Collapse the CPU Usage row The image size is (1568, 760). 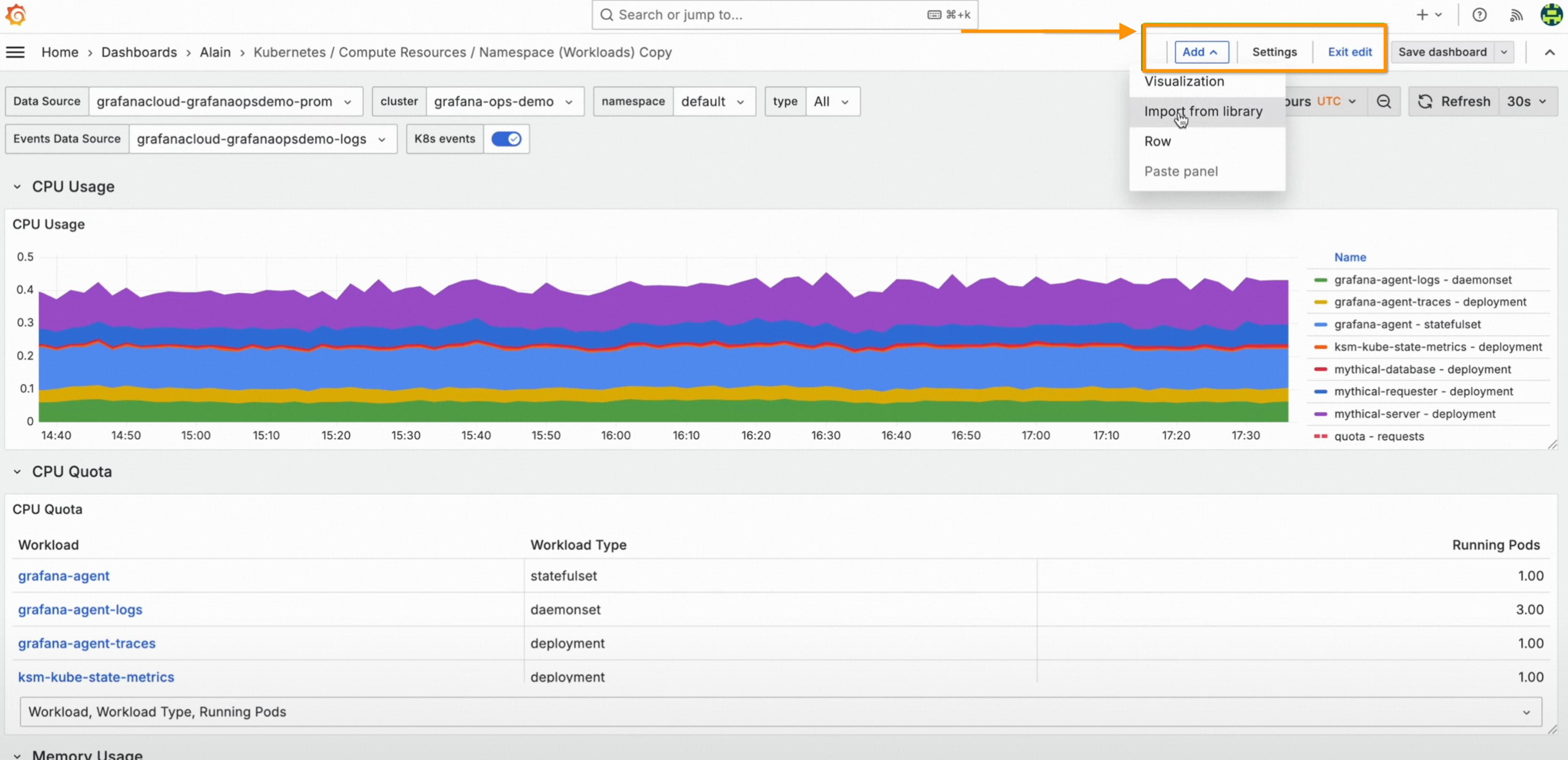17,187
